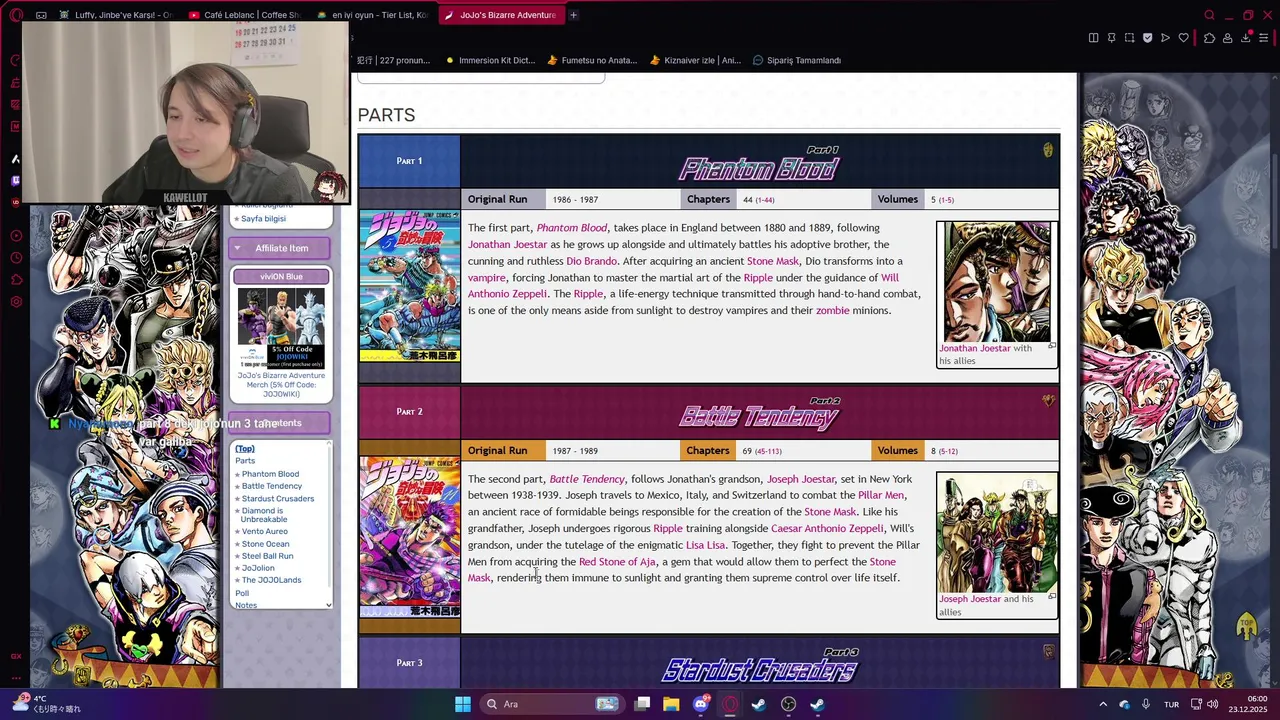Collapse Affiliate Item section arrow
This screenshot has height=720, width=1280.
237,248
